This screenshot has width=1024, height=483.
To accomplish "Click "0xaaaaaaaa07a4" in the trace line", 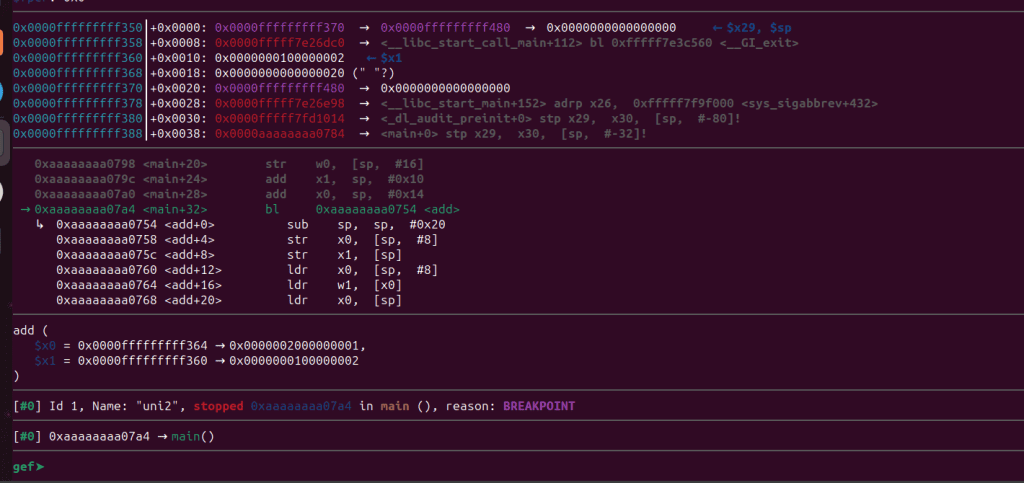I will click(100, 436).
